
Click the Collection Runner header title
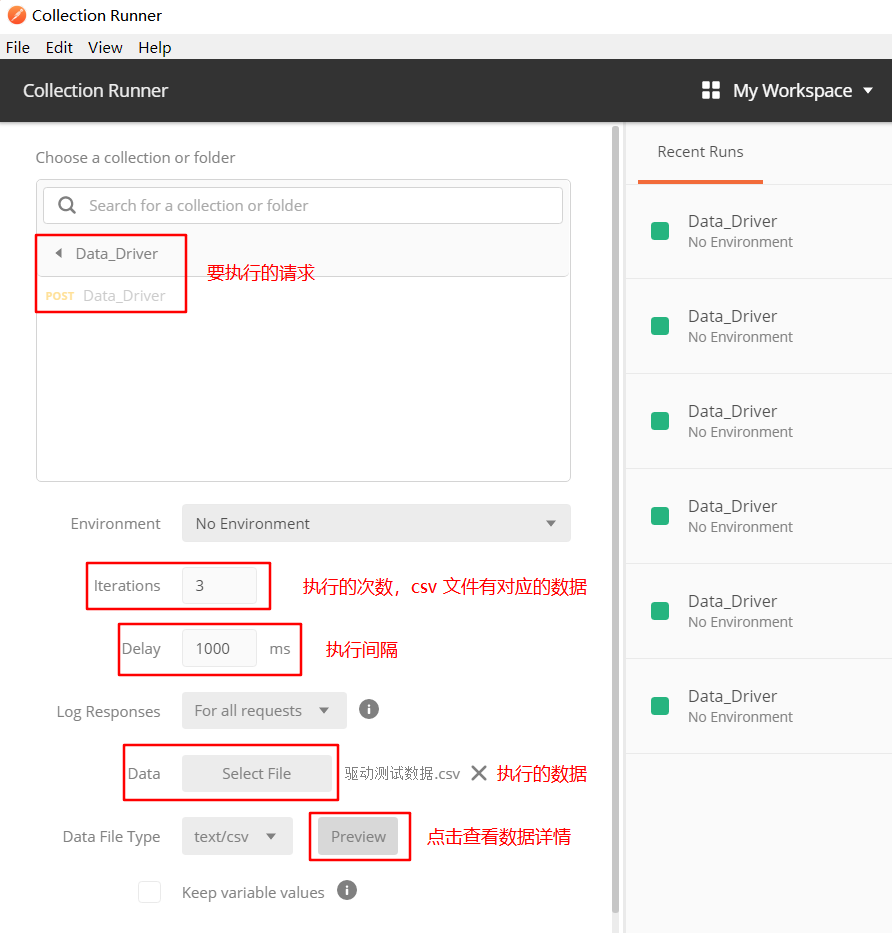95,90
